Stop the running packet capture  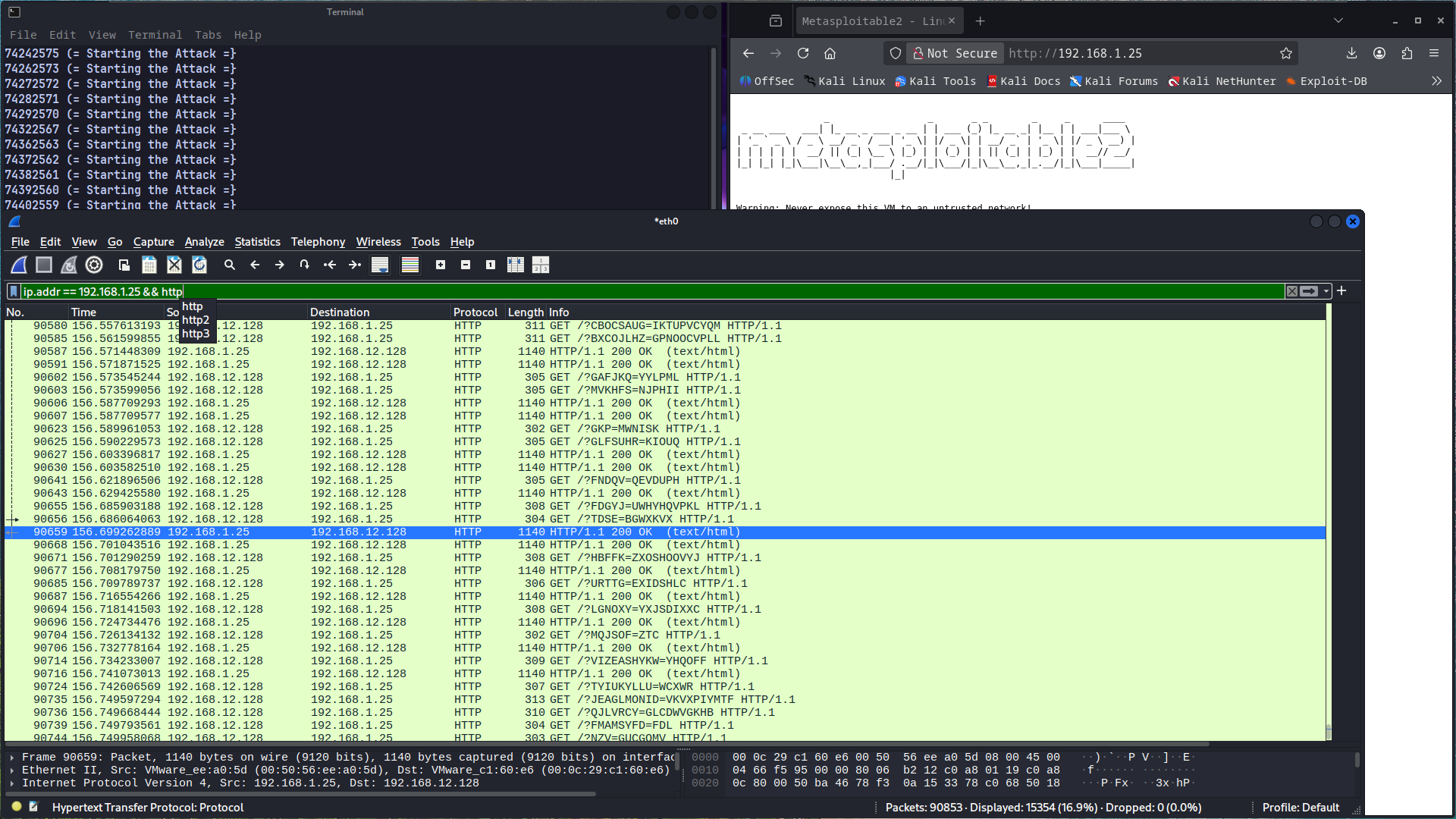(x=44, y=265)
